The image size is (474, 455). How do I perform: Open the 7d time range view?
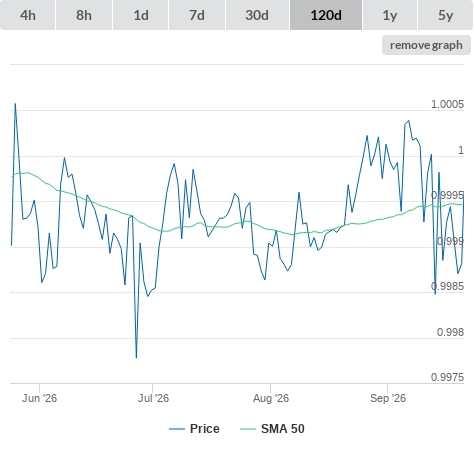[197, 15]
